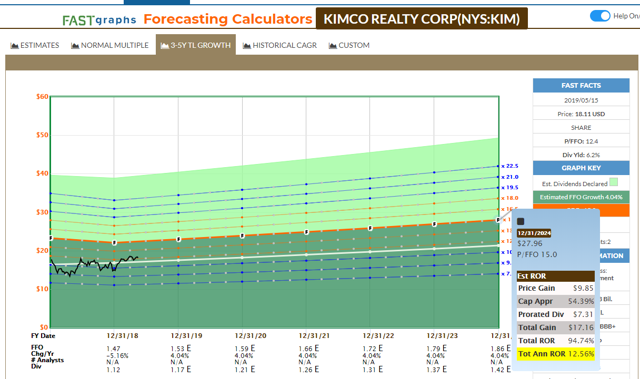Click the 12/31/21 marker on orange line
Viewport: 640px width, 379px height.
[x=307, y=232]
